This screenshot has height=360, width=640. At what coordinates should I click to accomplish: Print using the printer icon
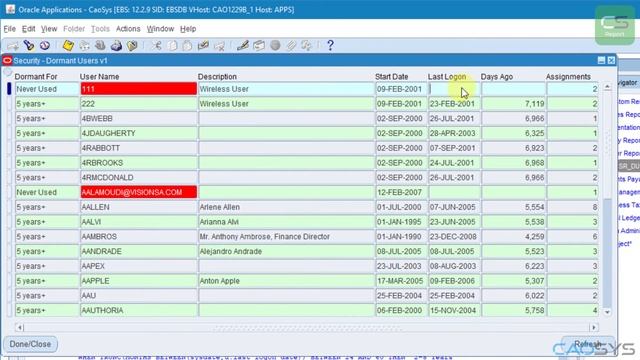point(116,45)
